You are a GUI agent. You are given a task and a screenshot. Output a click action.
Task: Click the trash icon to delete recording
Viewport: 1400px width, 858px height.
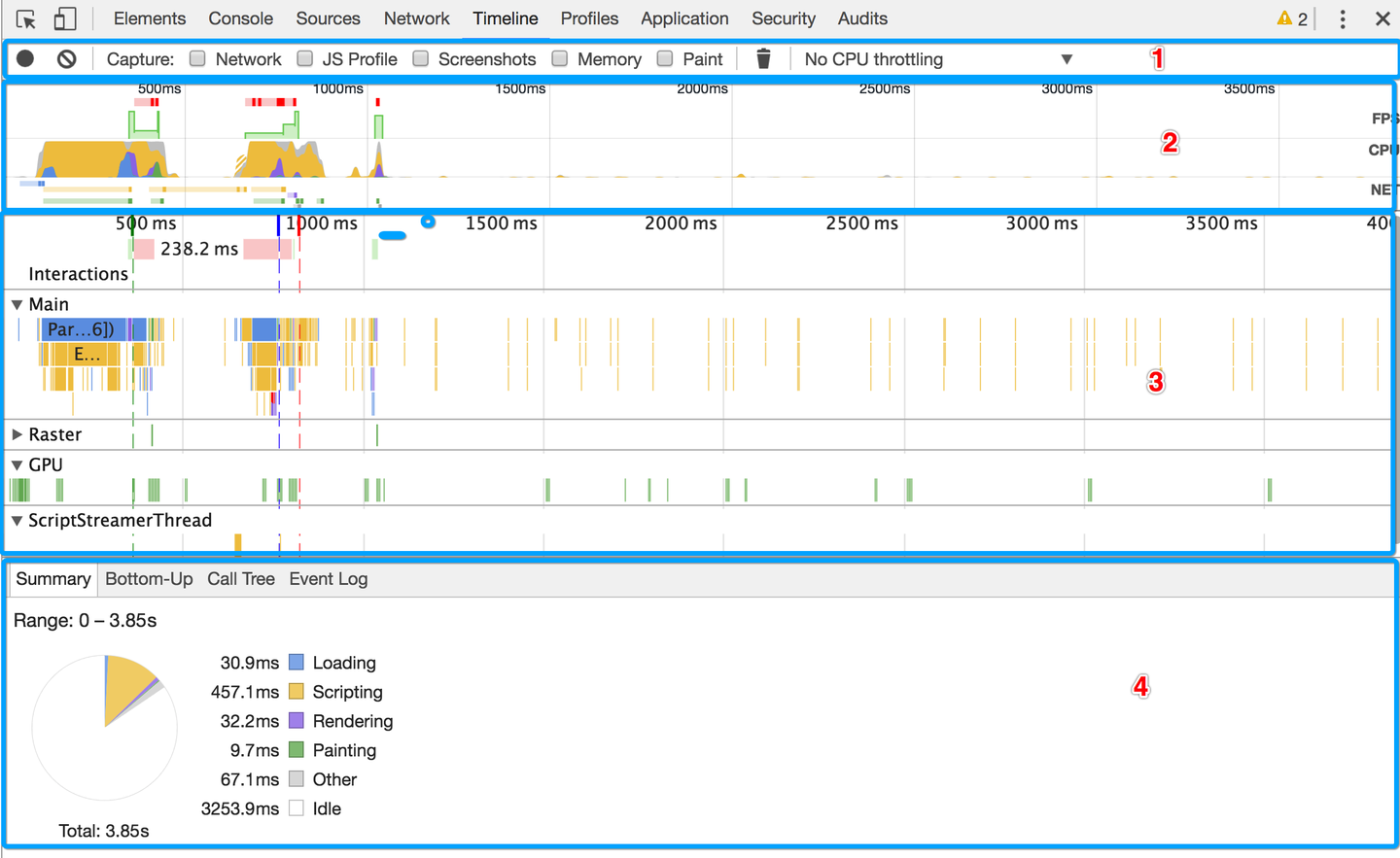[x=764, y=58]
